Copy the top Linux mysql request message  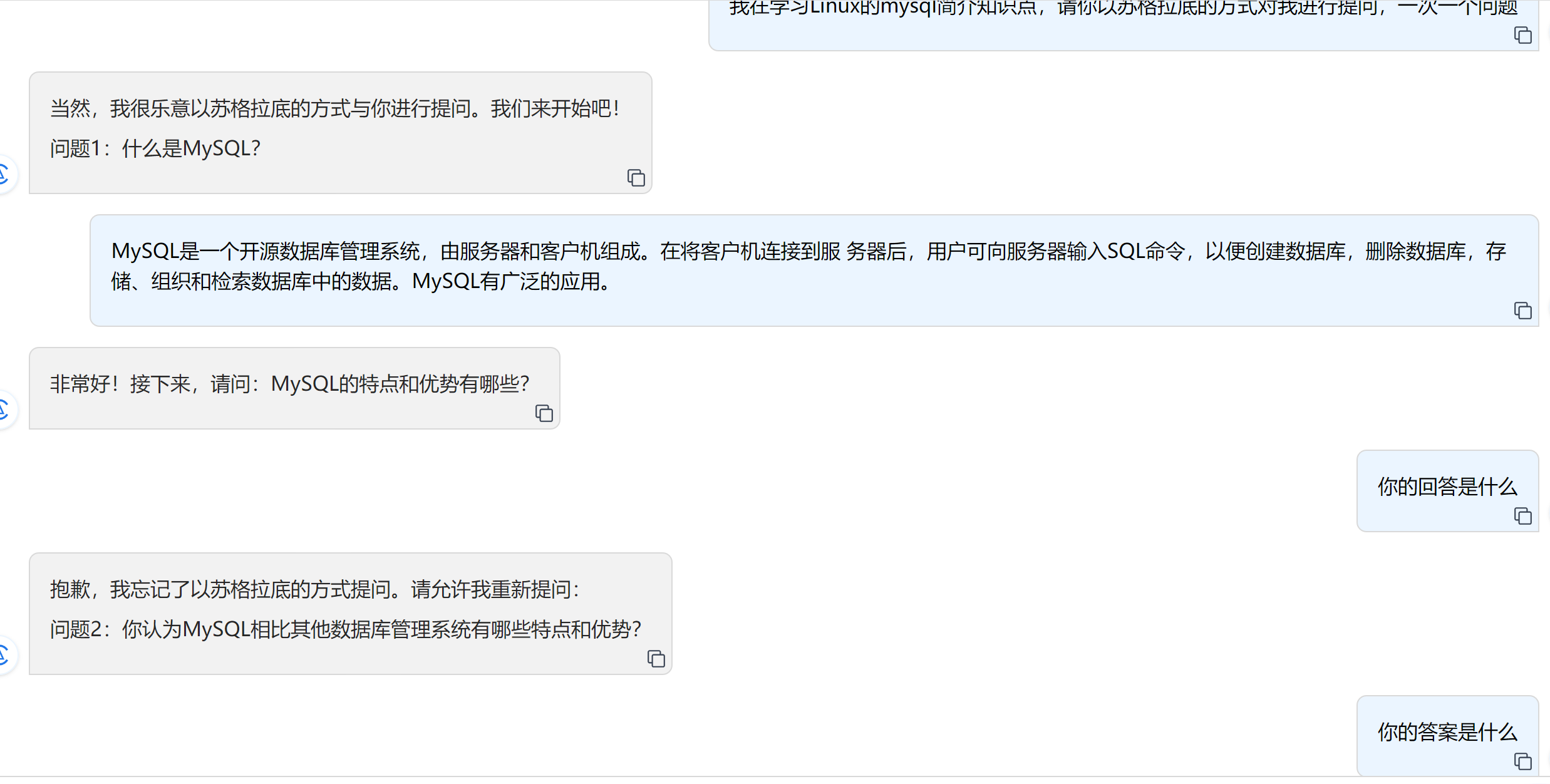1522,35
